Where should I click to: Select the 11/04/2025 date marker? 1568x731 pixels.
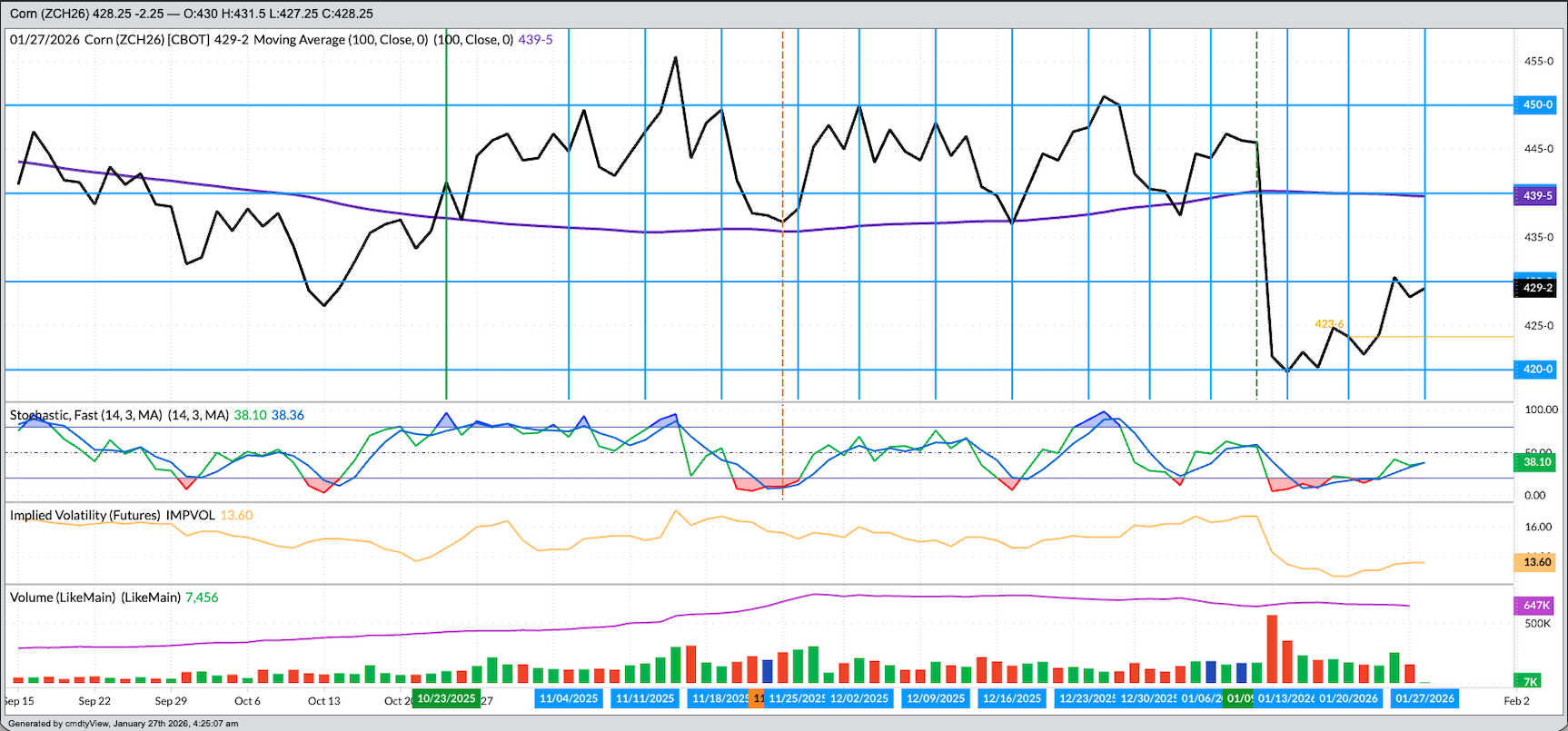569,698
